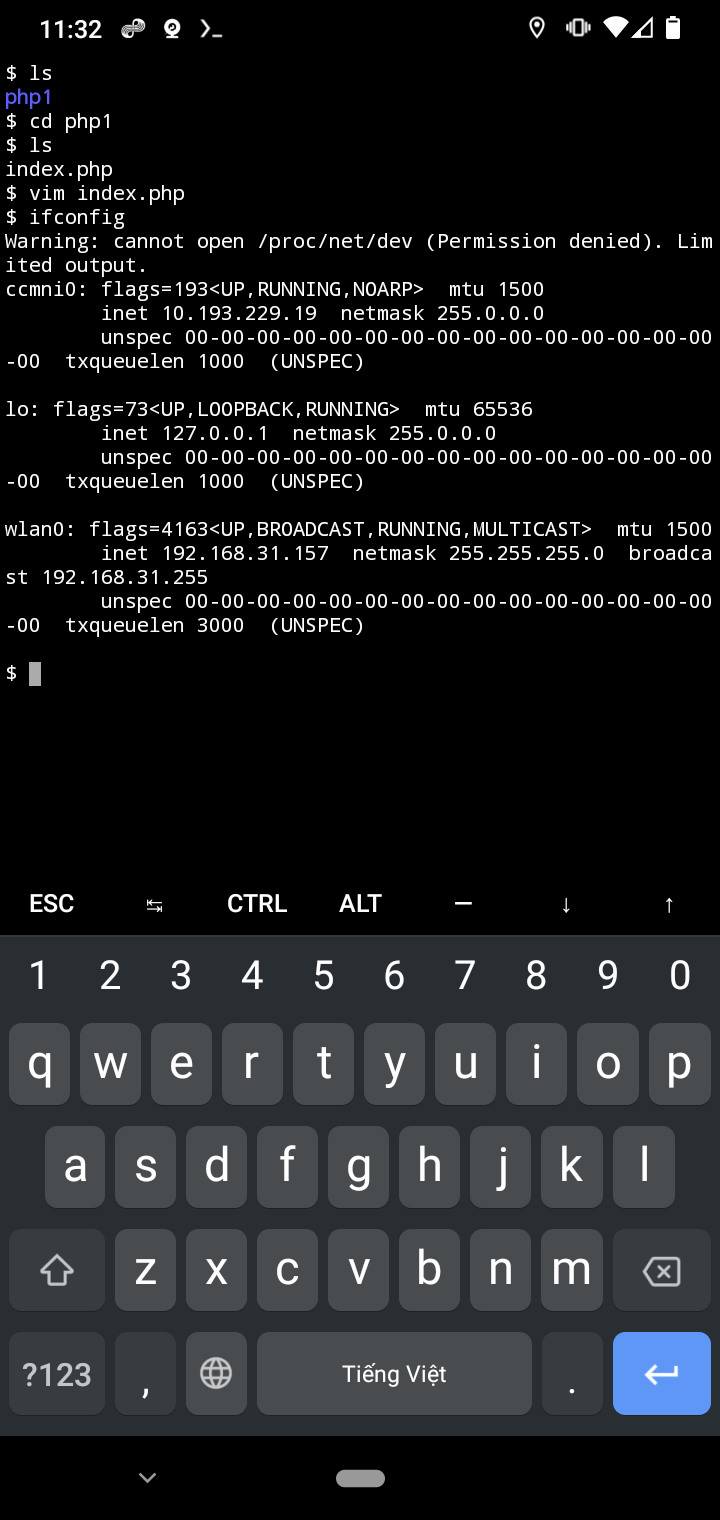The width and height of the screenshot is (720, 1520).
Task: Tap the comma key on the keyboard
Action: (x=146, y=1373)
